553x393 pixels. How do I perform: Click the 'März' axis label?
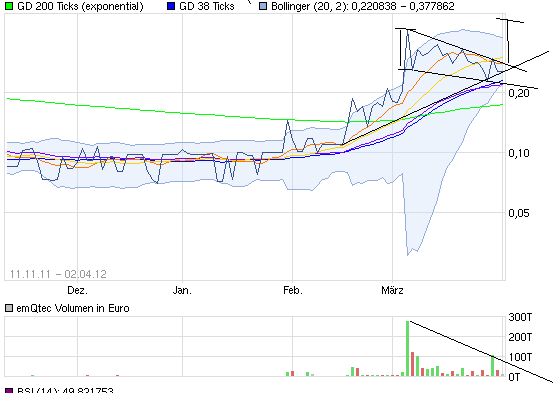click(393, 290)
